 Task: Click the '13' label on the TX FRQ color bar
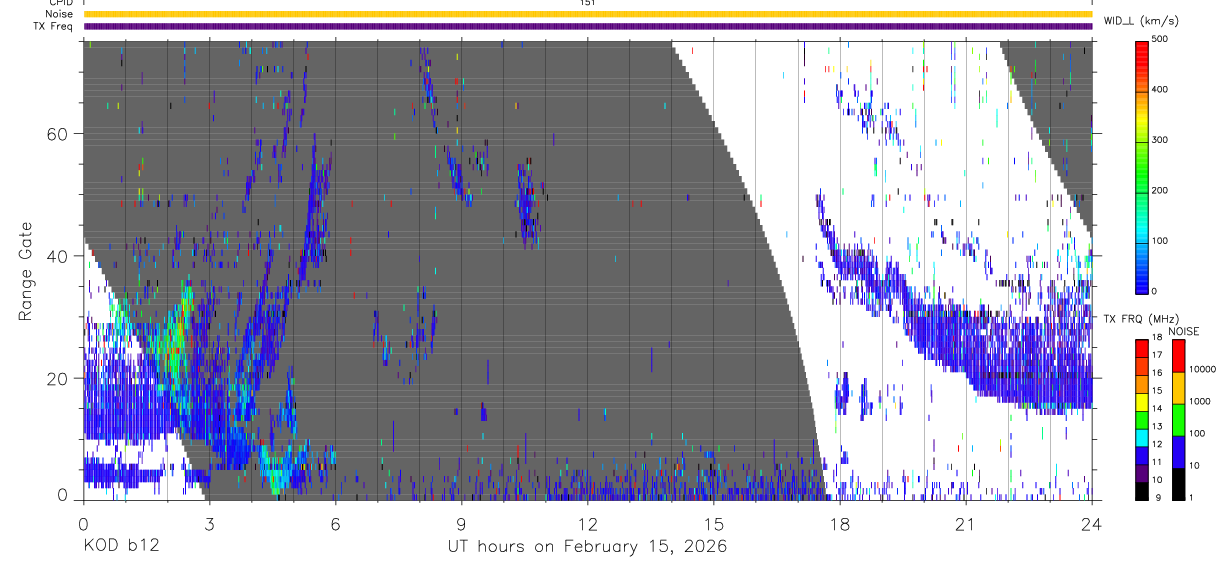(1157, 426)
